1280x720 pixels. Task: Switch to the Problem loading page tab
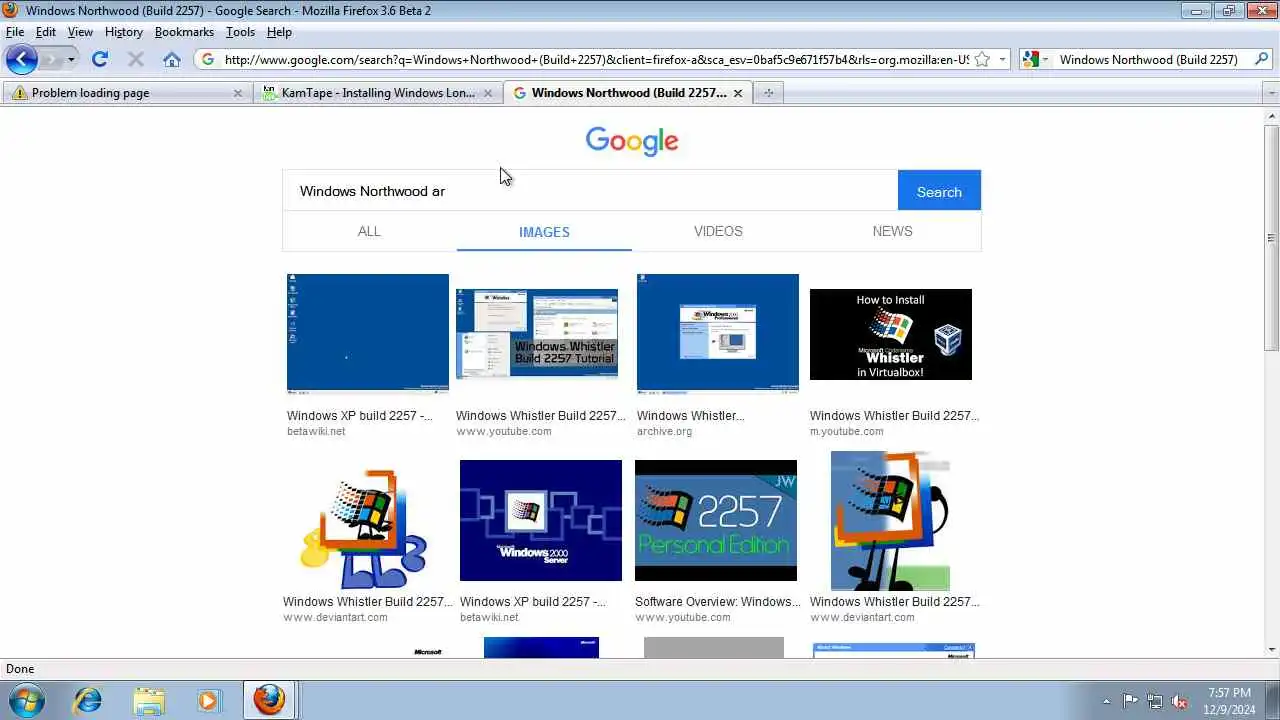pos(127,93)
